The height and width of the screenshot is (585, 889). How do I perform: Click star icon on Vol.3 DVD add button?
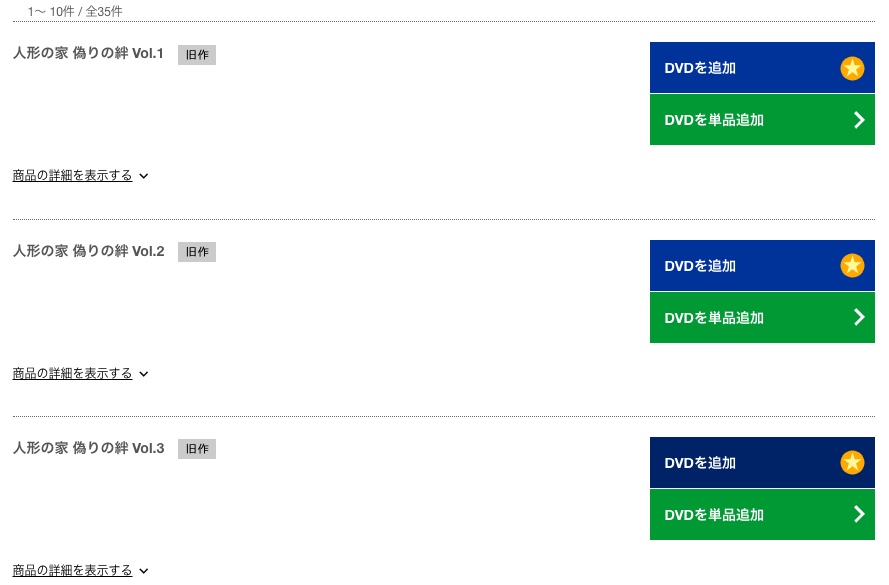pos(852,463)
